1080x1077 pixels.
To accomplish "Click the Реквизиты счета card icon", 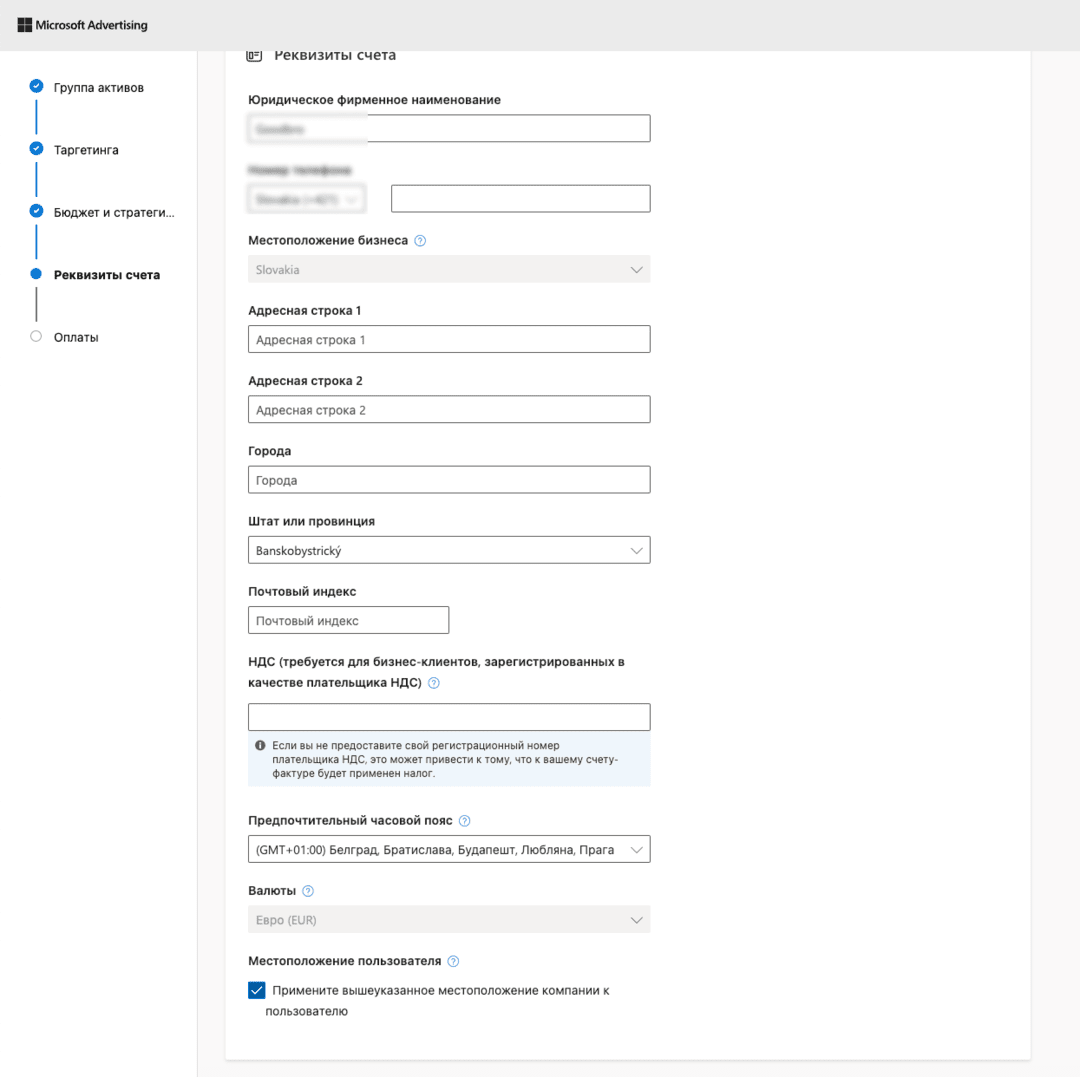I will (254, 55).
